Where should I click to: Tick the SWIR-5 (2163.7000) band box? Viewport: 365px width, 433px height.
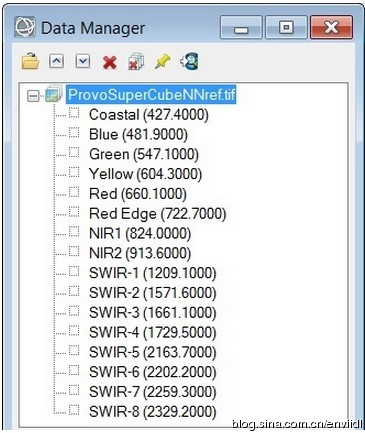[x=74, y=350]
